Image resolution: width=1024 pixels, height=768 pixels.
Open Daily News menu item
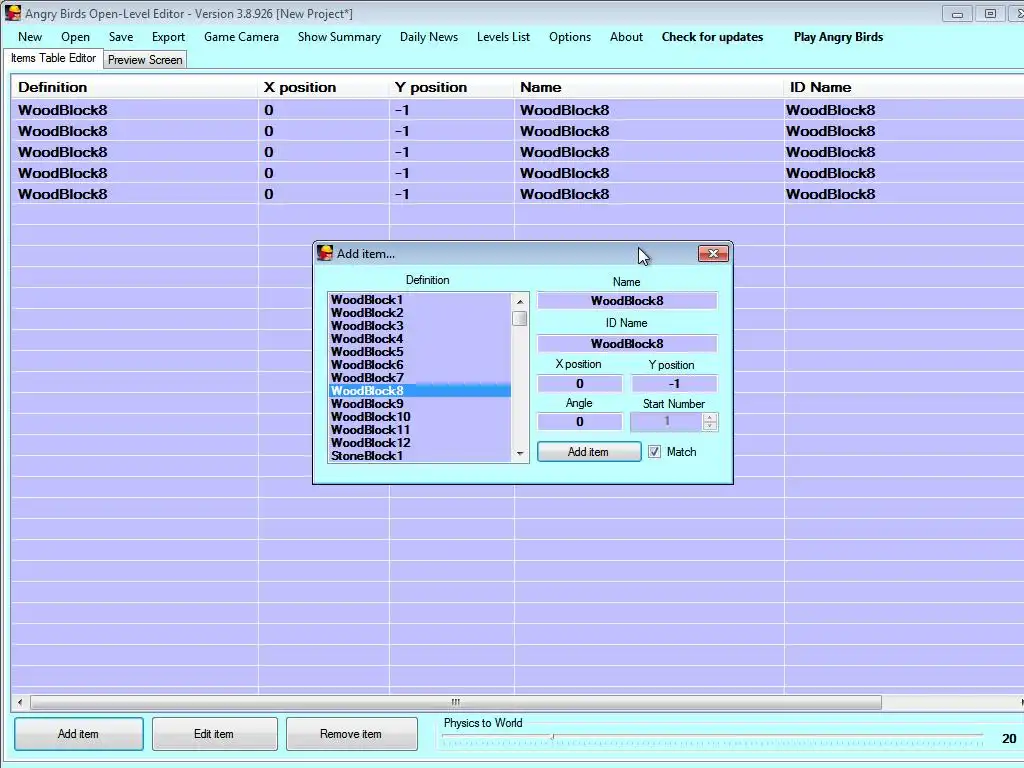pyautogui.click(x=428, y=37)
